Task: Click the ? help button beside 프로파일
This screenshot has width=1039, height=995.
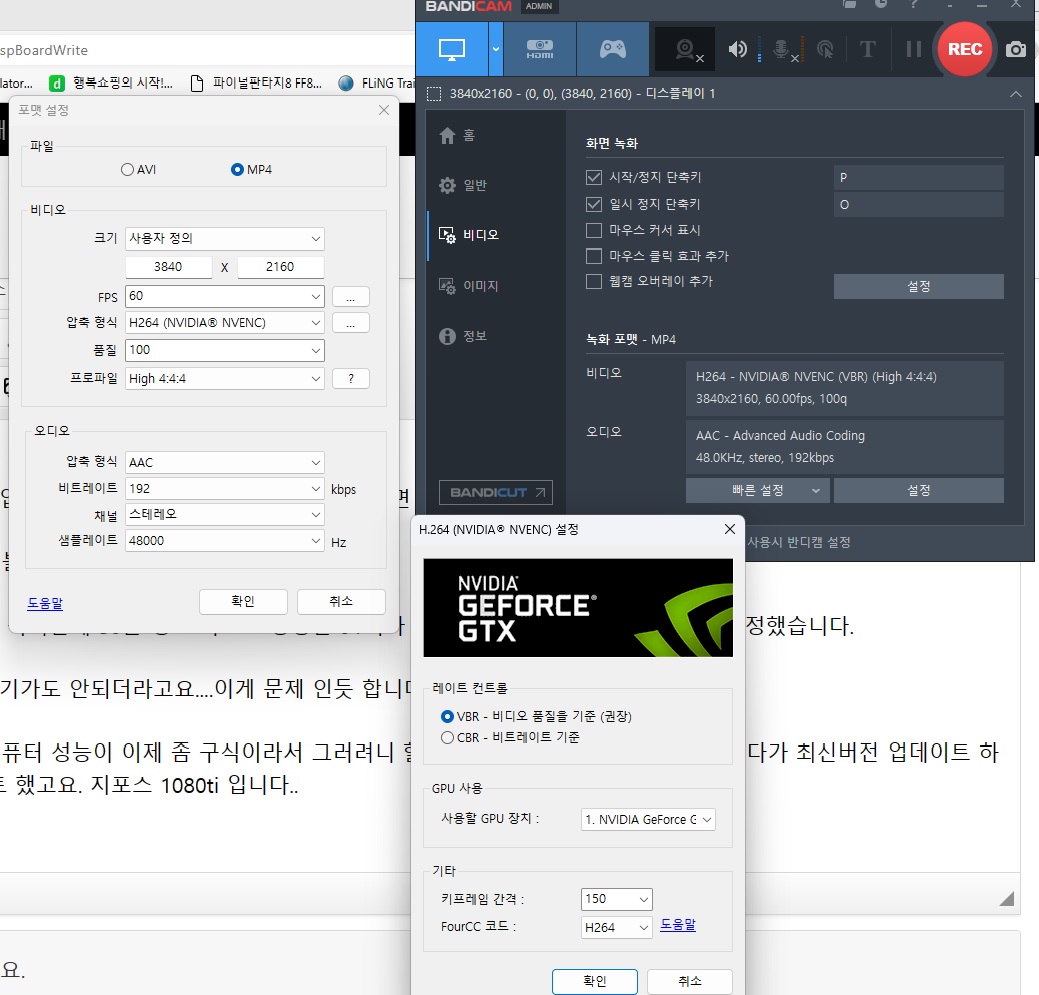Action: tap(351, 379)
